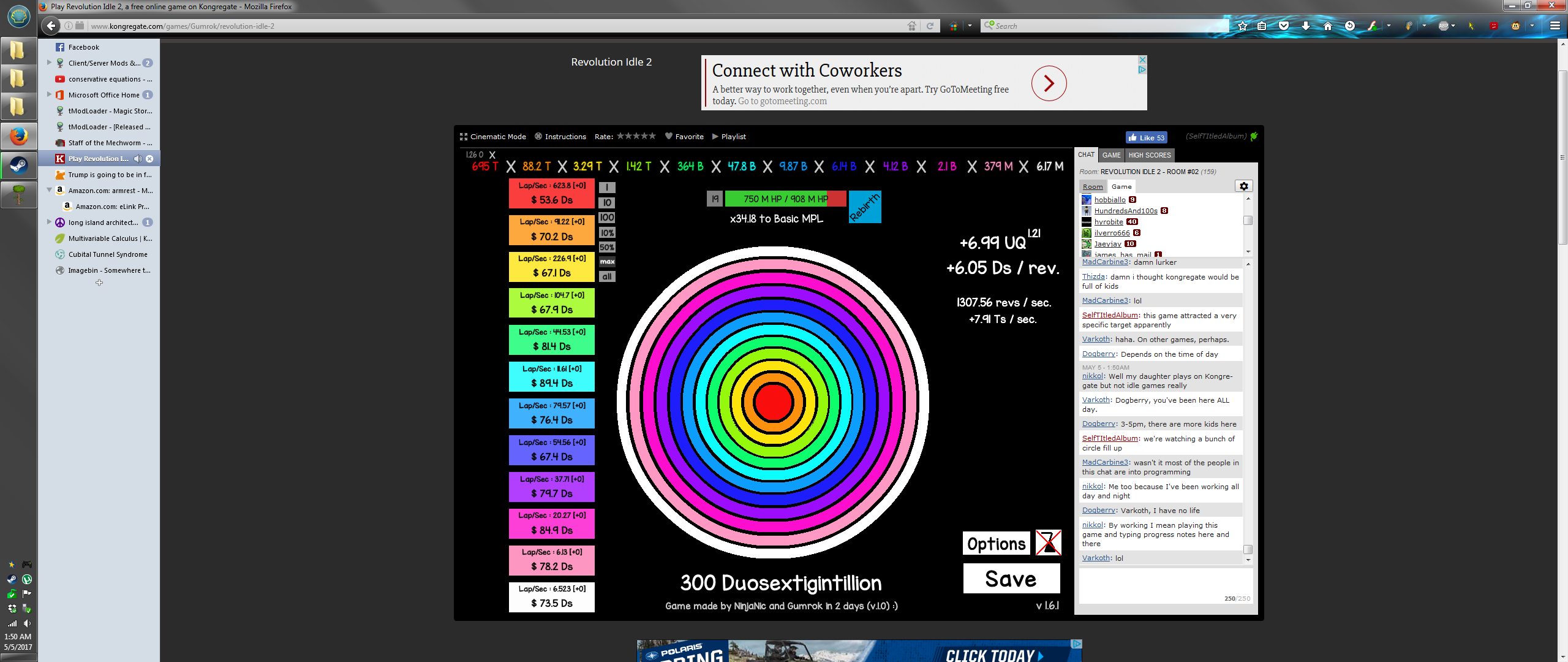Switch to the GAME tab
This screenshot has height=662, width=1568.
click(1112, 155)
